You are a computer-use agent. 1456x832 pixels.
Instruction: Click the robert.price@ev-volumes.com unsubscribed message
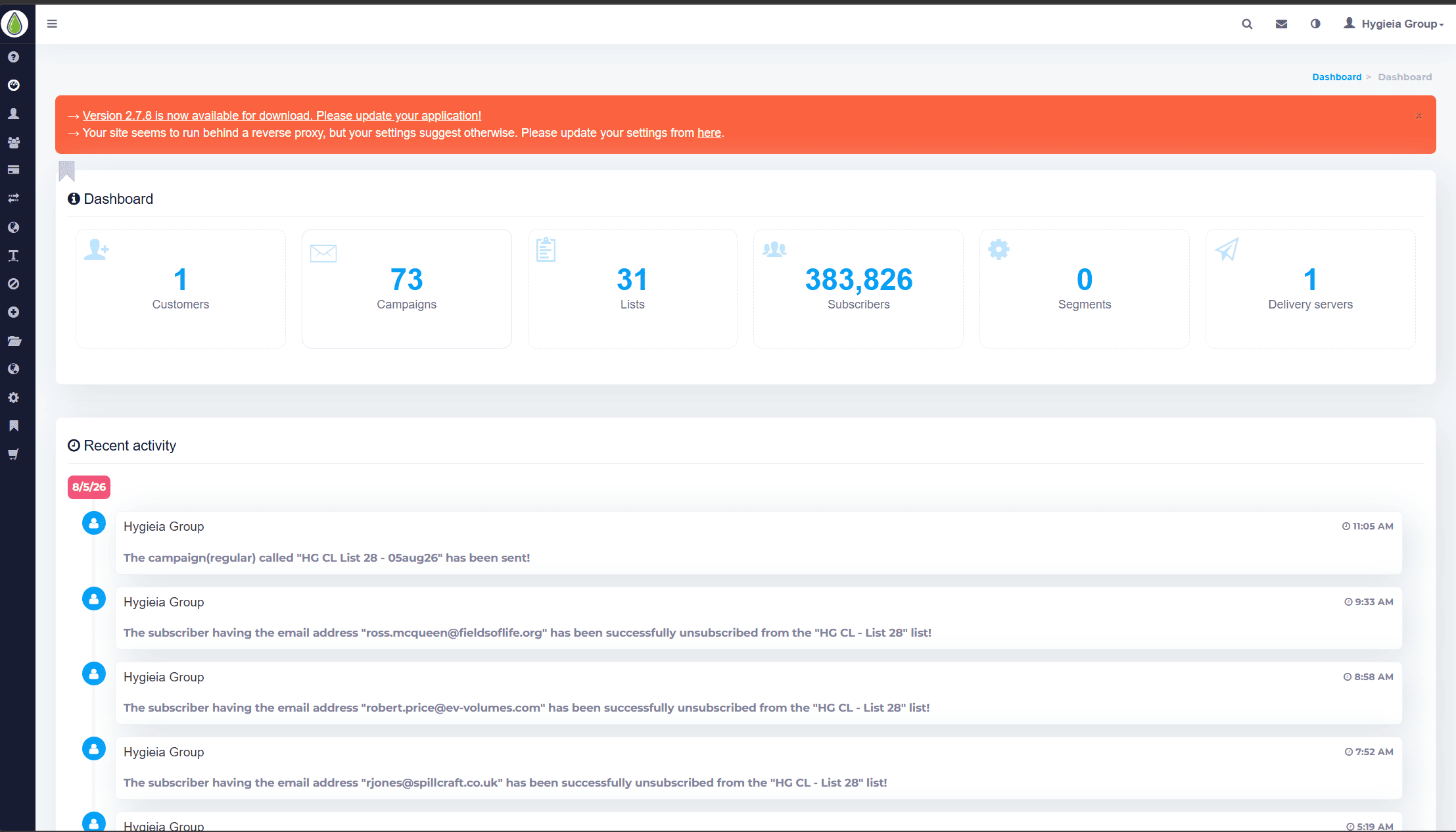(527, 708)
